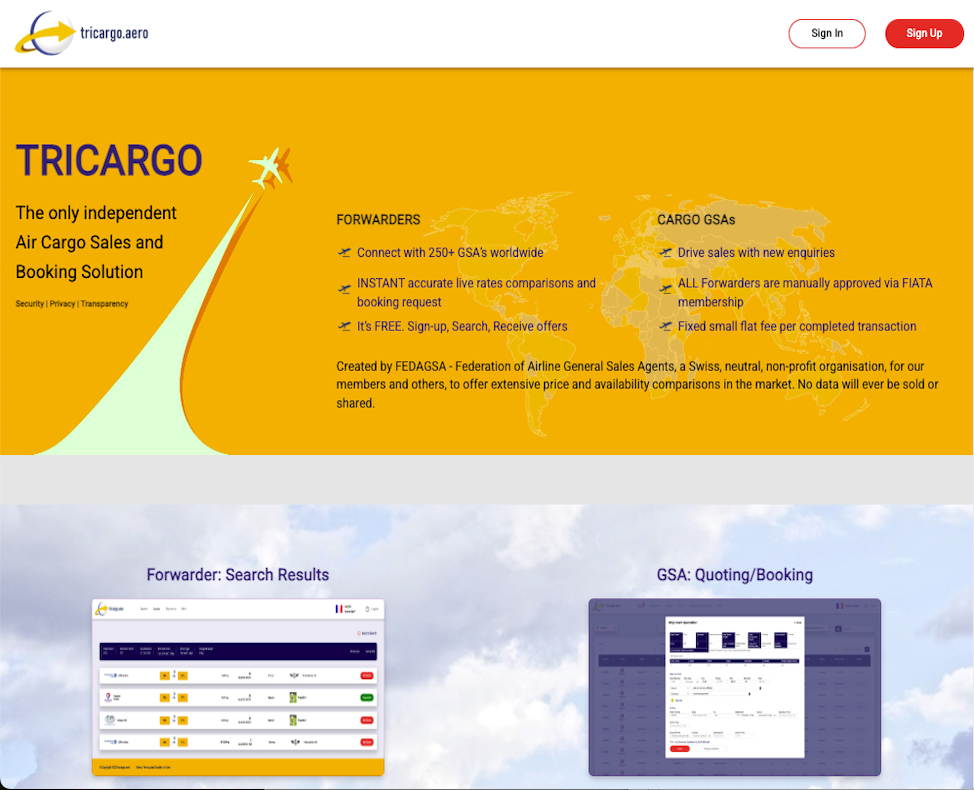Image resolution: width=974 pixels, height=790 pixels.
Task: Click the tricargo.aero logo
Action: [81, 33]
